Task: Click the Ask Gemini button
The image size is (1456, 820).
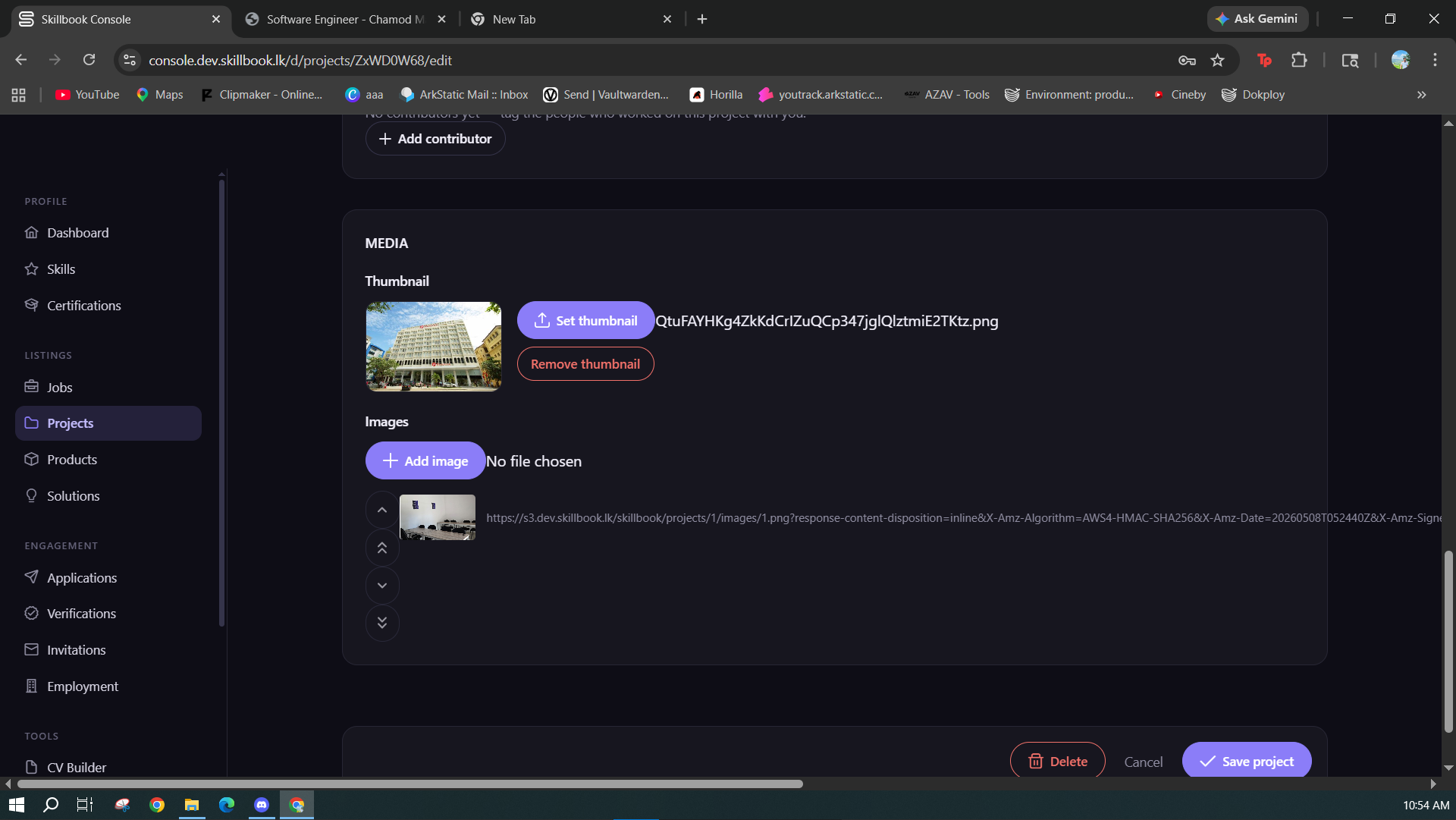Action: [1257, 19]
